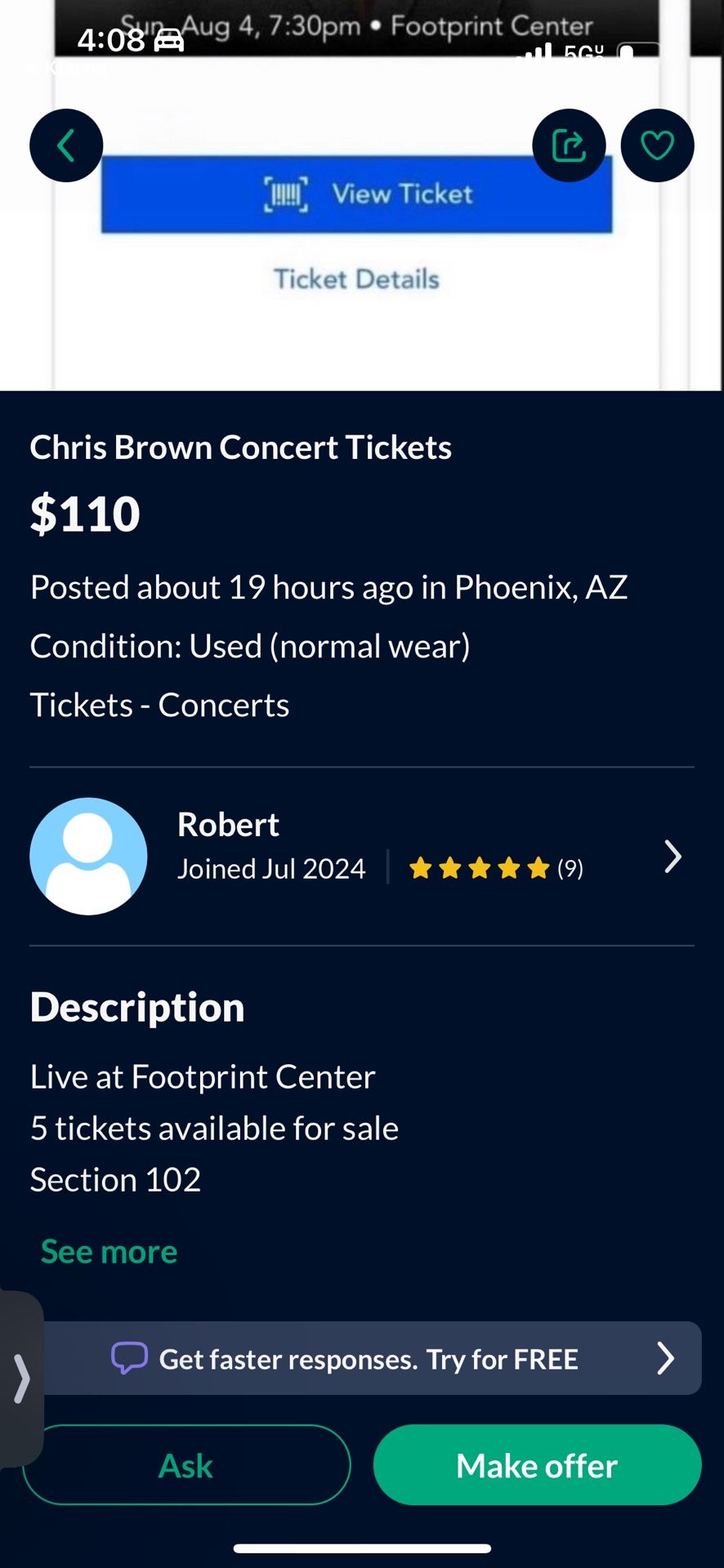Open faster responses promo chevron
The width and height of the screenshot is (724, 1568).
tap(666, 1358)
